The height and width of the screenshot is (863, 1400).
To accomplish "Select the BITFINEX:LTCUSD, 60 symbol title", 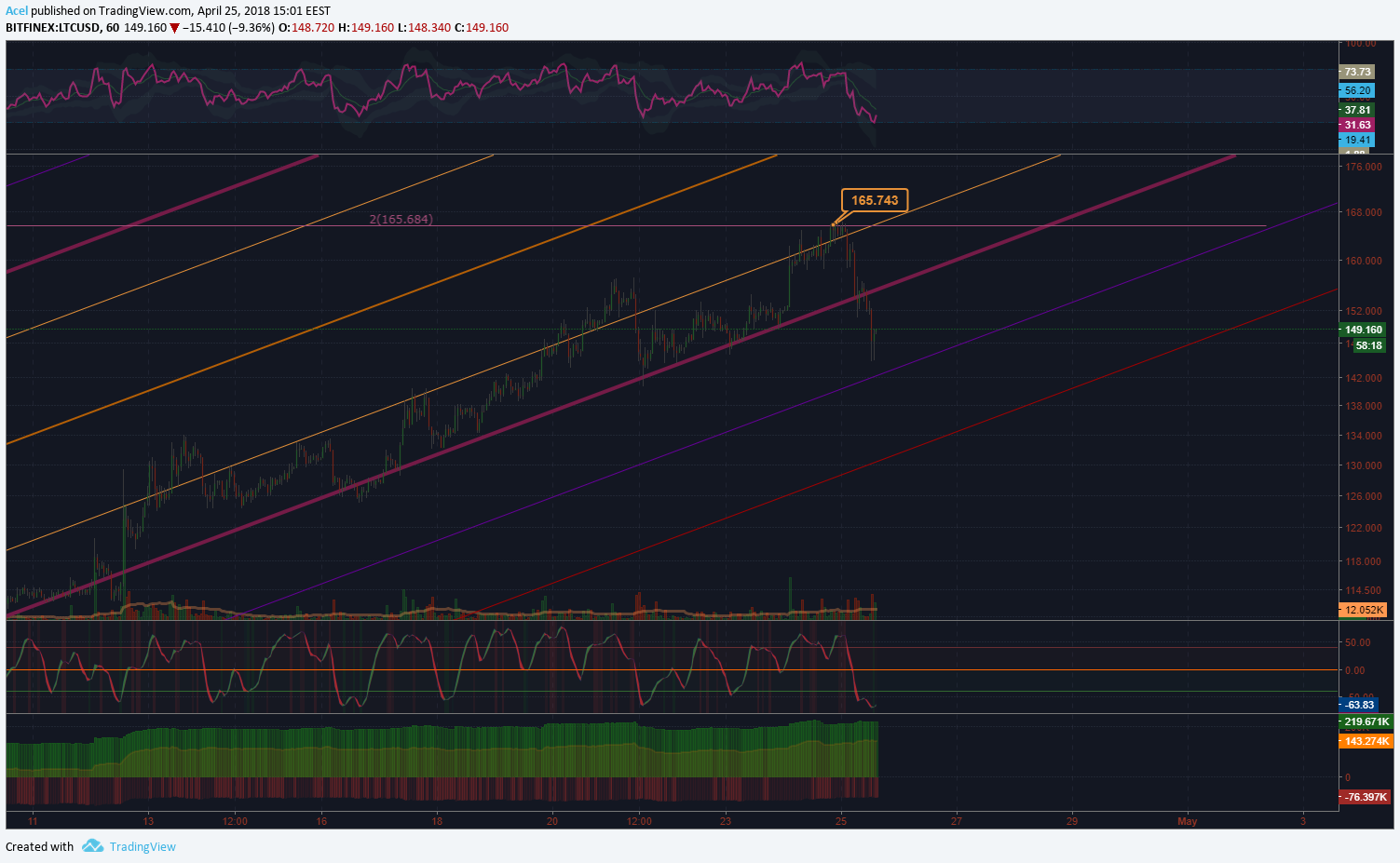I will 62,28.
